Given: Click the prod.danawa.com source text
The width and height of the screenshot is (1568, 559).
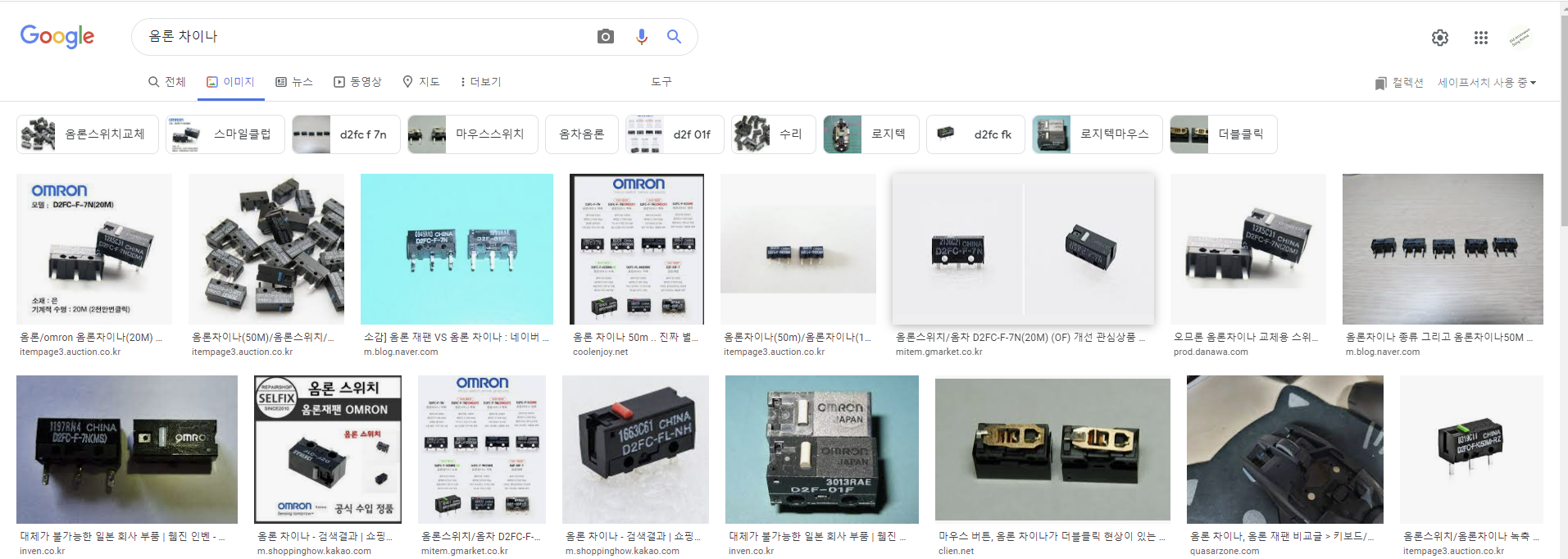Looking at the screenshot, I should pos(1211,352).
